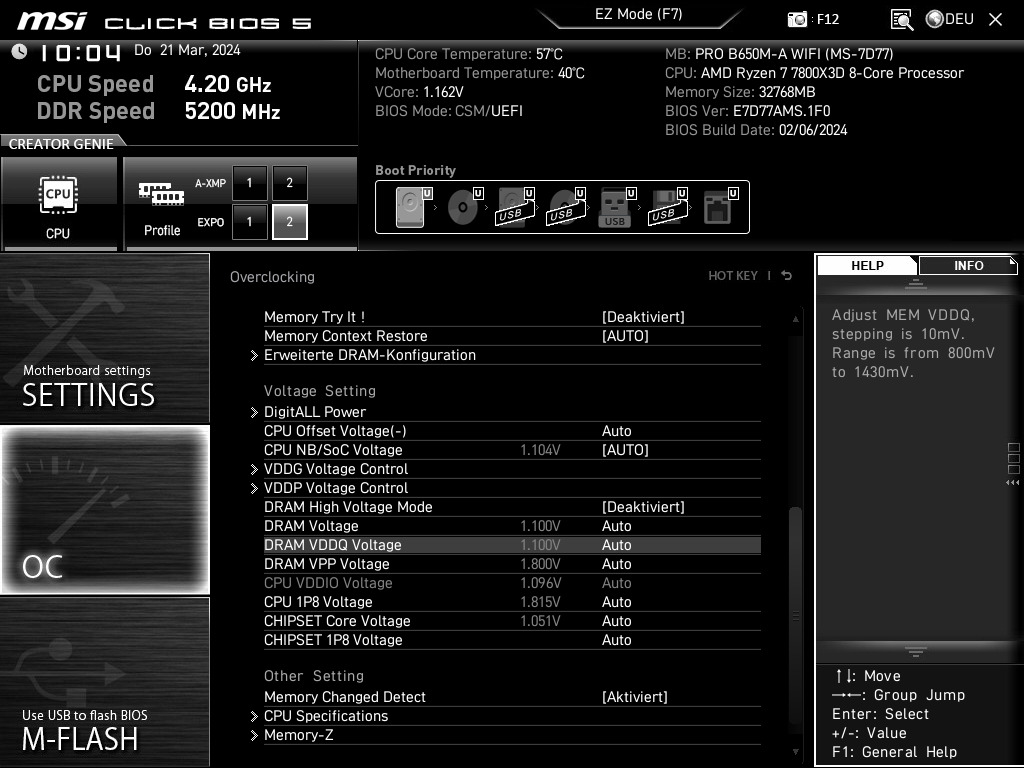Image resolution: width=1024 pixels, height=768 pixels.
Task: Open the OC overclocking section
Action: click(104, 510)
